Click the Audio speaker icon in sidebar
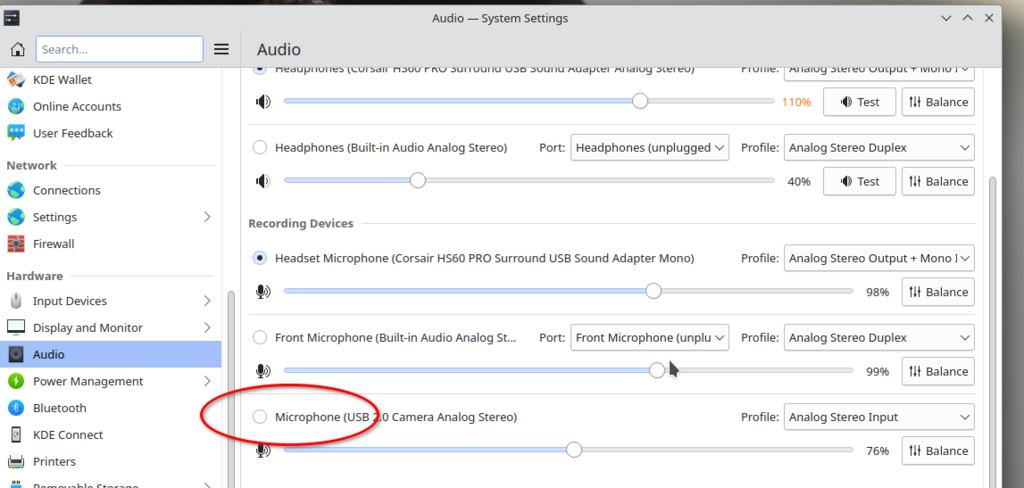This screenshot has height=488, width=1024. 16,355
